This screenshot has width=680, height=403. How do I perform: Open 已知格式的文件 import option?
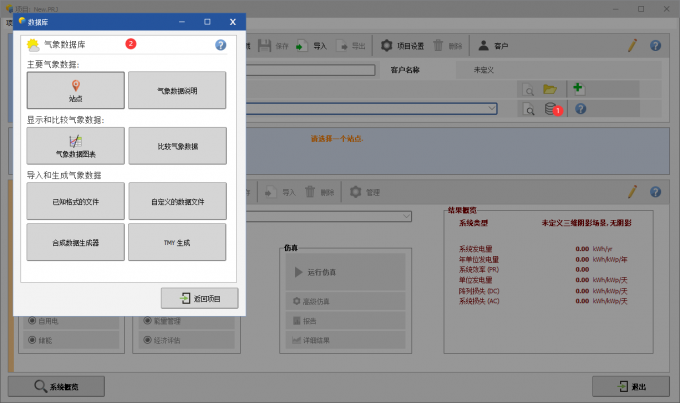(x=75, y=201)
